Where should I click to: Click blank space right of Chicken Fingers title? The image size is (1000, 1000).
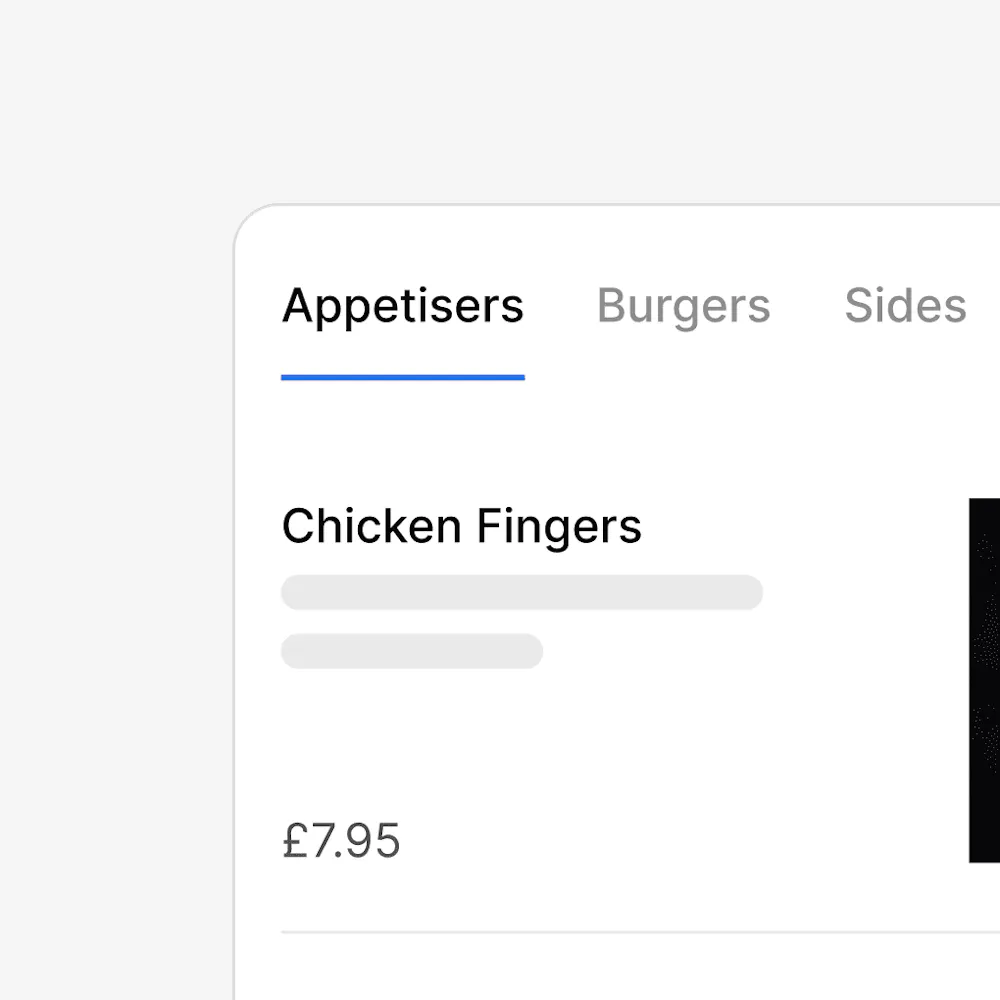[x=800, y=526]
